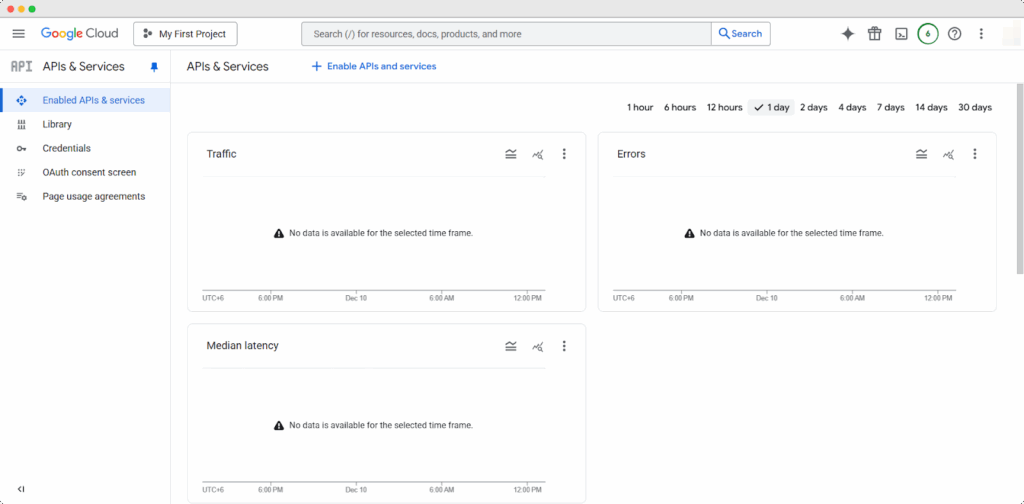Image resolution: width=1024 pixels, height=504 pixels.
Task: Open the My First Project selector
Action: pos(185,34)
